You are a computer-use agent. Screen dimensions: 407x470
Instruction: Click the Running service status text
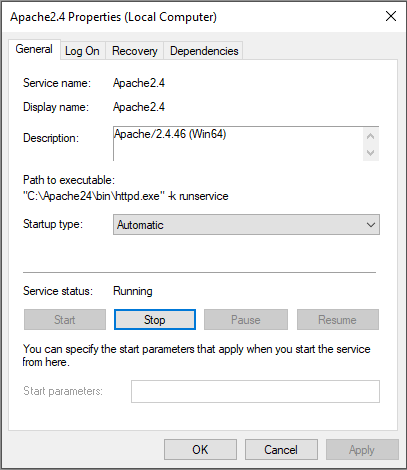[x=133, y=291]
